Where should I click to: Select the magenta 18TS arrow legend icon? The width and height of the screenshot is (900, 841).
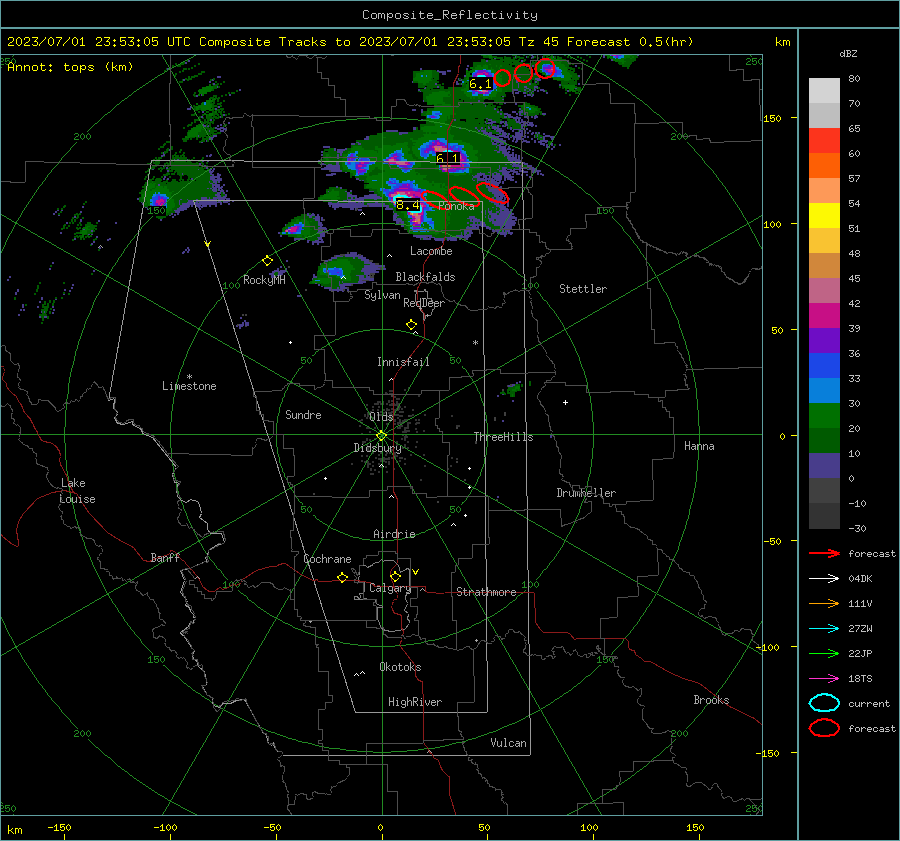pyautogui.click(x=824, y=679)
